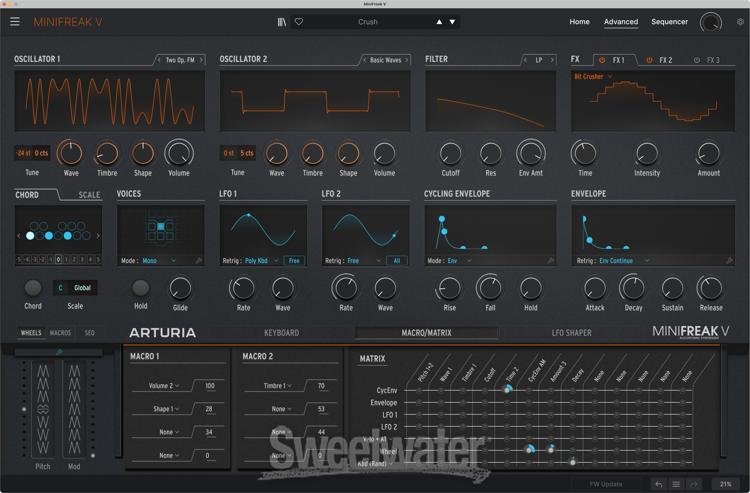Open the edit history list icon
Image resolution: width=750 pixels, height=493 pixels.
(676, 484)
